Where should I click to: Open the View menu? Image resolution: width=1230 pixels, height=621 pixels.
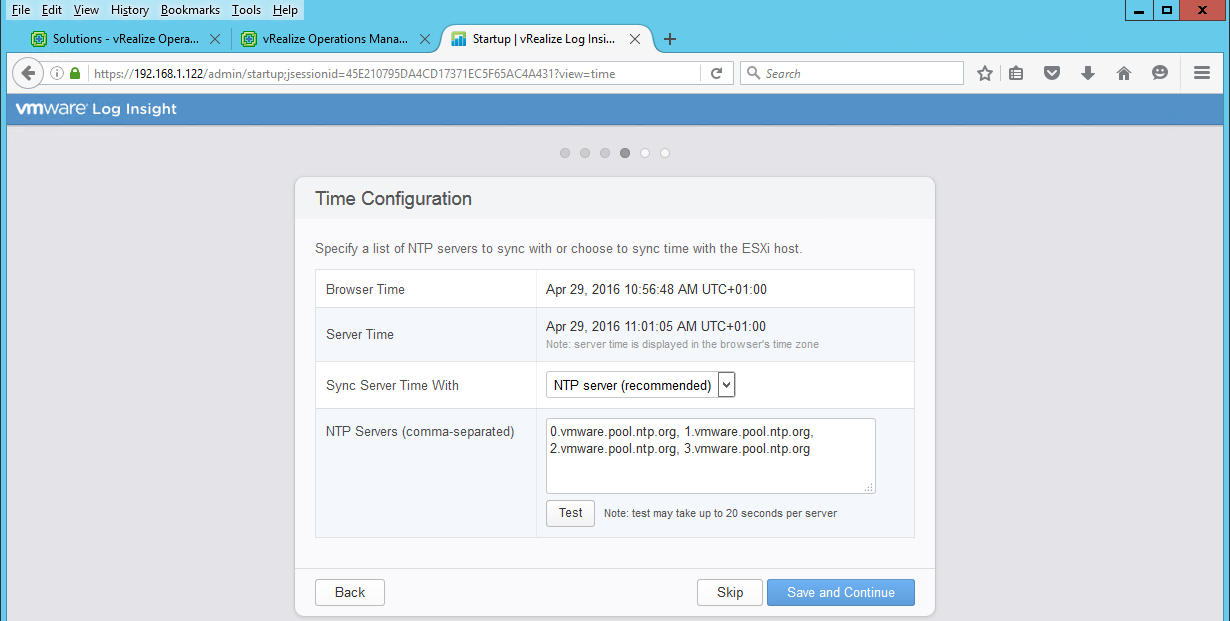tap(86, 10)
